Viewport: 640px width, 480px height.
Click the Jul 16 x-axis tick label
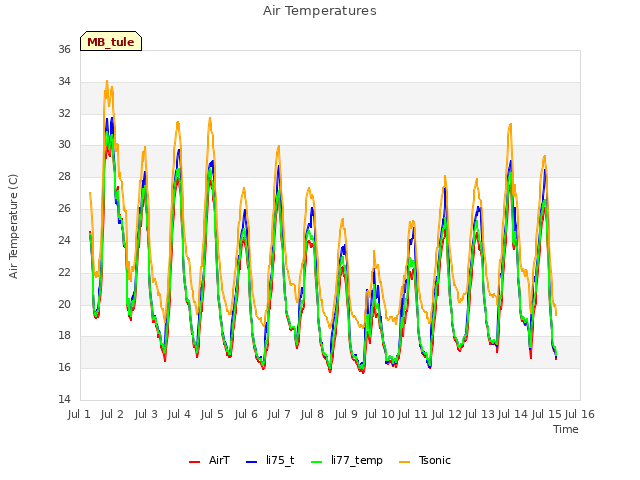[x=580, y=414]
